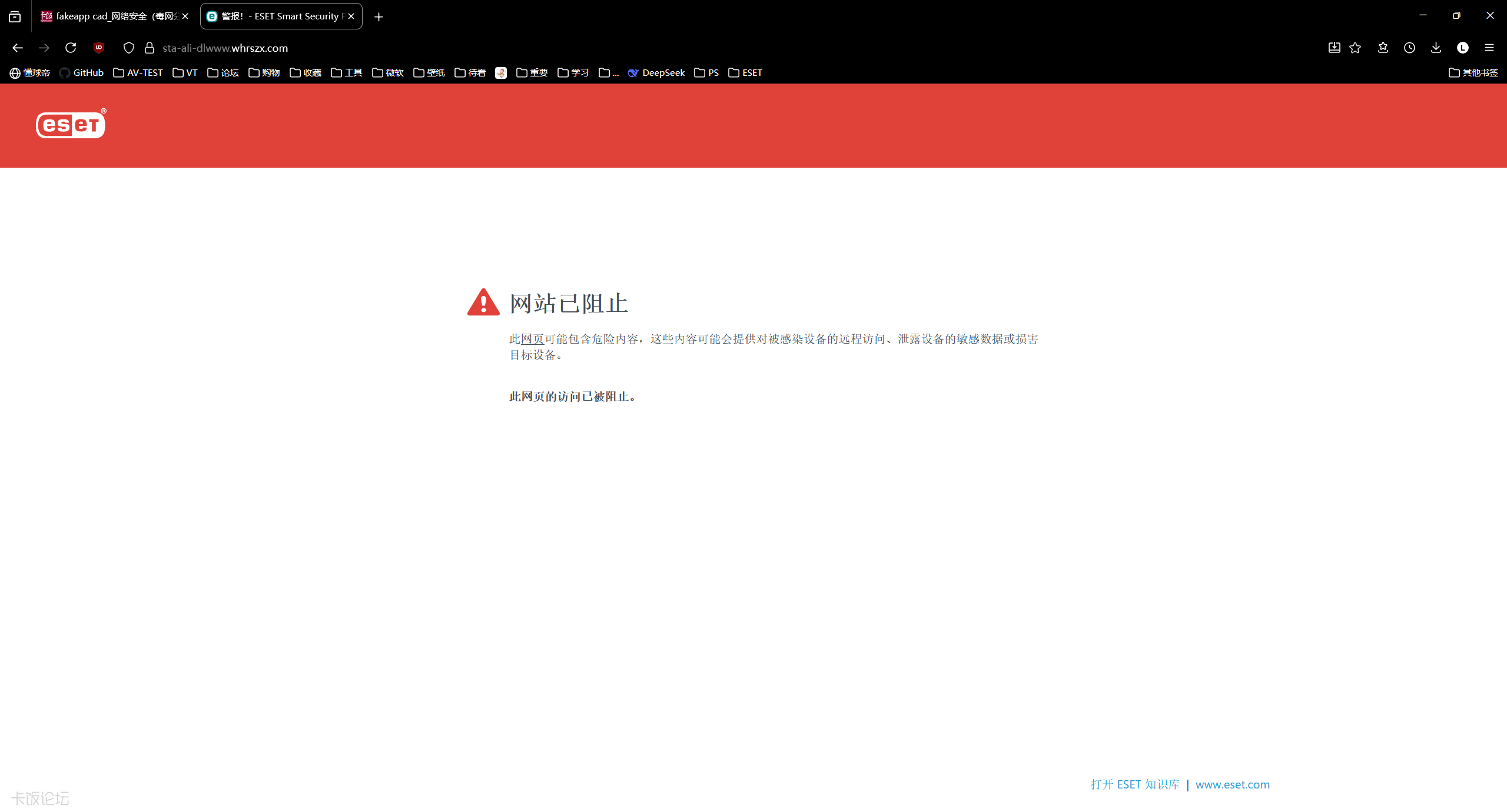The height and width of the screenshot is (812, 1507).
Task: Open the 打开 ESET 知识库 link
Action: point(1135,784)
